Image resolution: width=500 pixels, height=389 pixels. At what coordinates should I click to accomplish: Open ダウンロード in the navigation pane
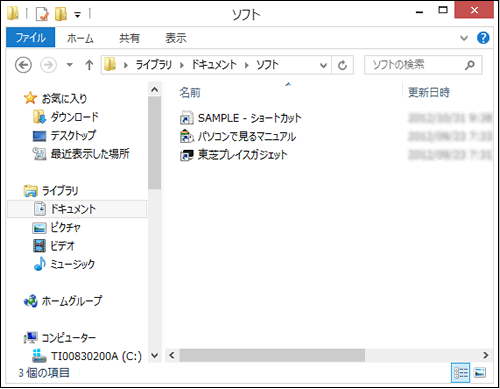point(74,117)
